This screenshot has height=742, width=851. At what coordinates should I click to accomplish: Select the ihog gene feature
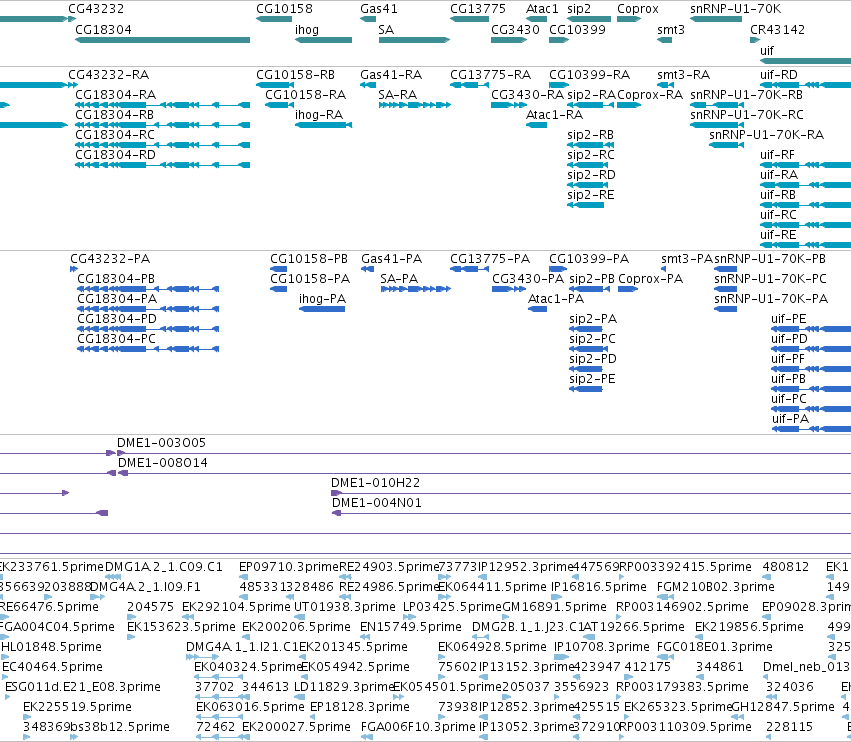(323, 40)
